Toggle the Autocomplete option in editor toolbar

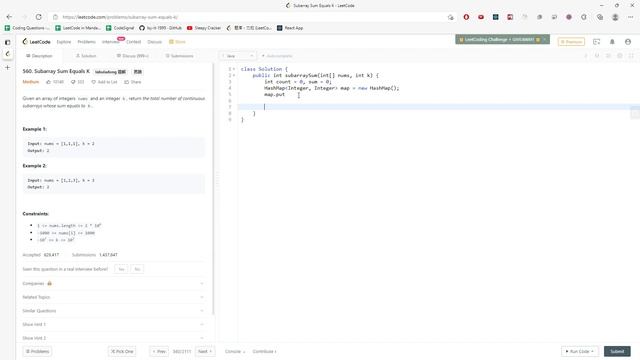277,56
